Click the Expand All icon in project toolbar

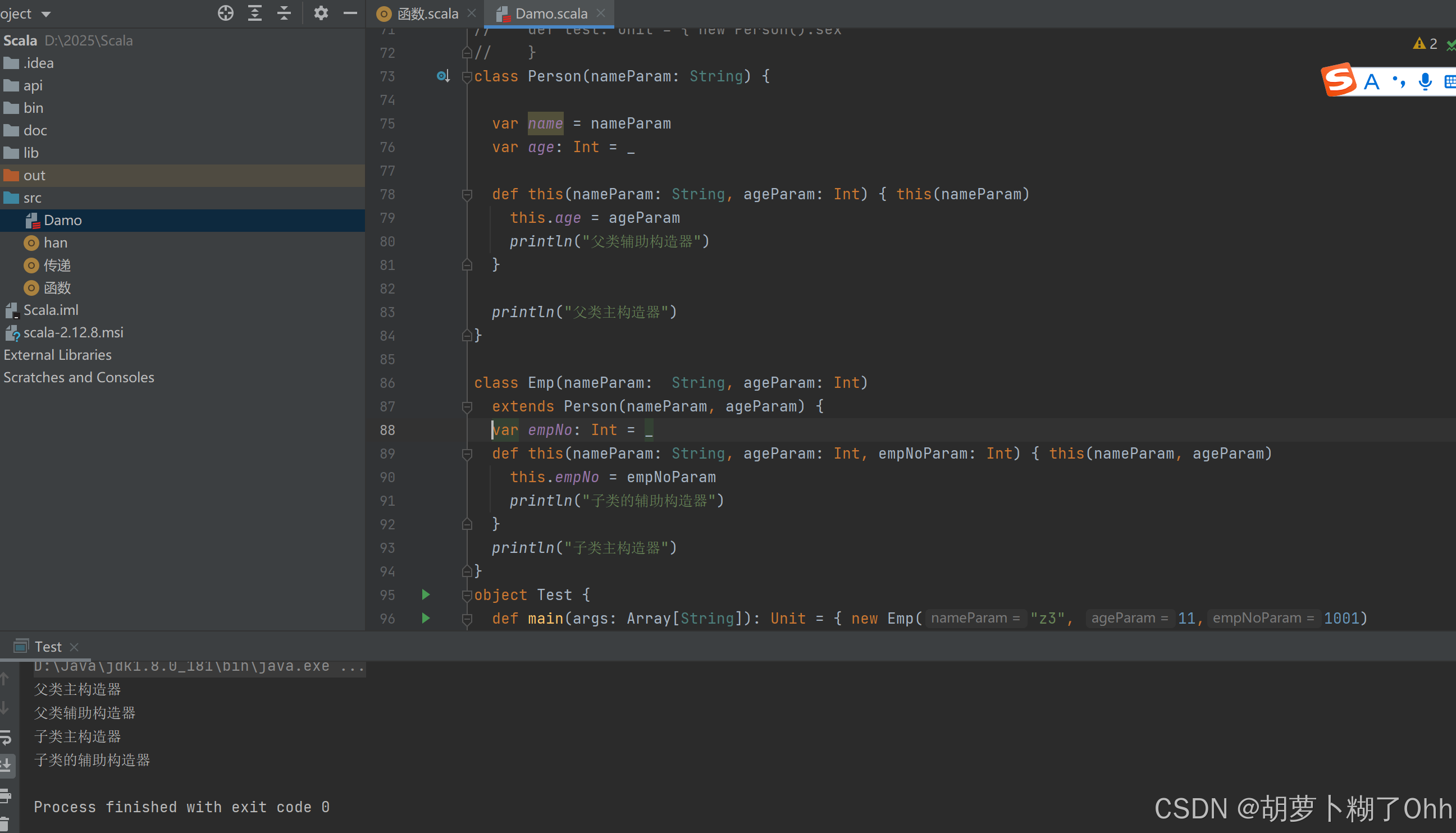(x=255, y=12)
